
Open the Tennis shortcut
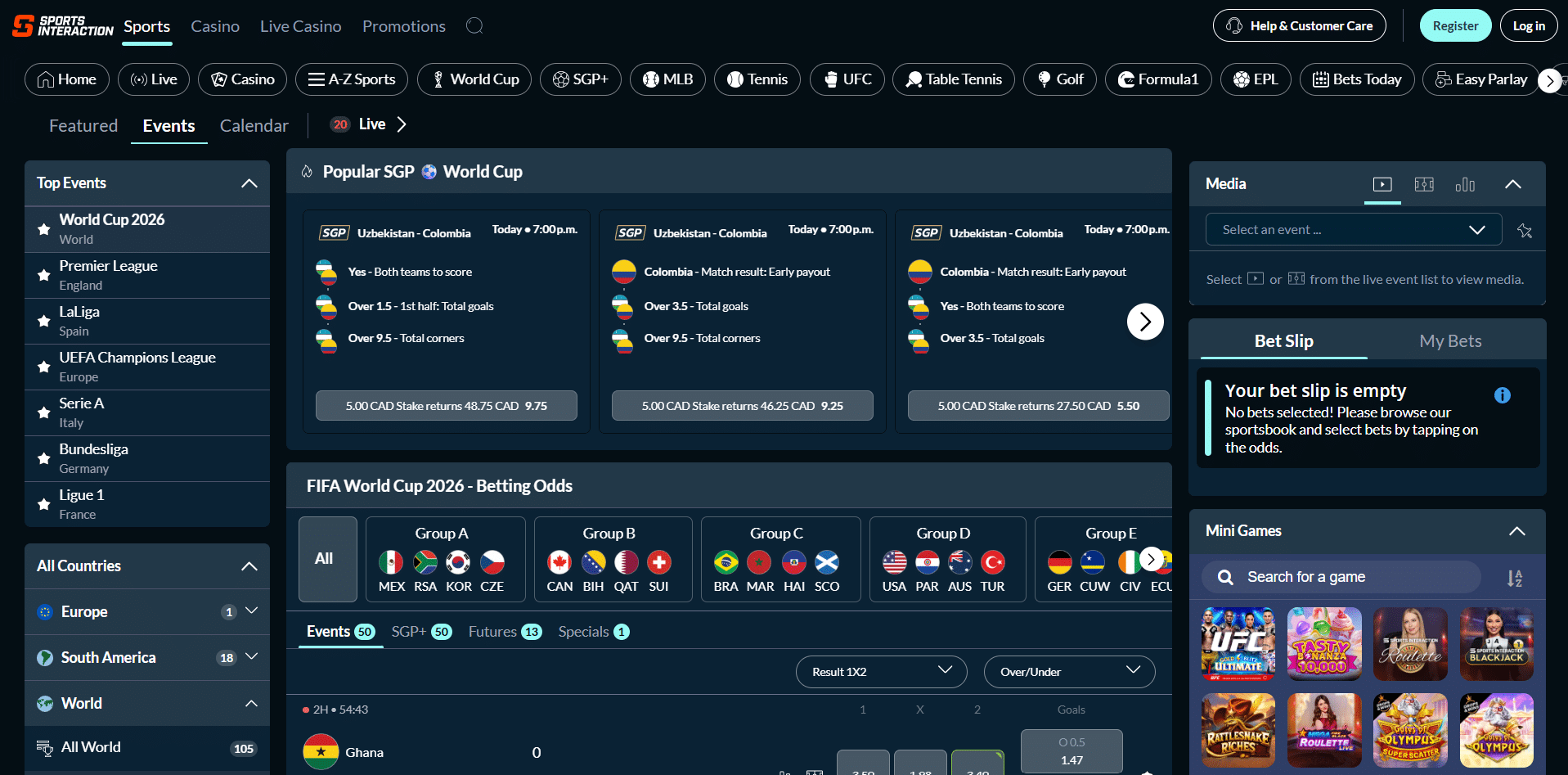click(757, 79)
